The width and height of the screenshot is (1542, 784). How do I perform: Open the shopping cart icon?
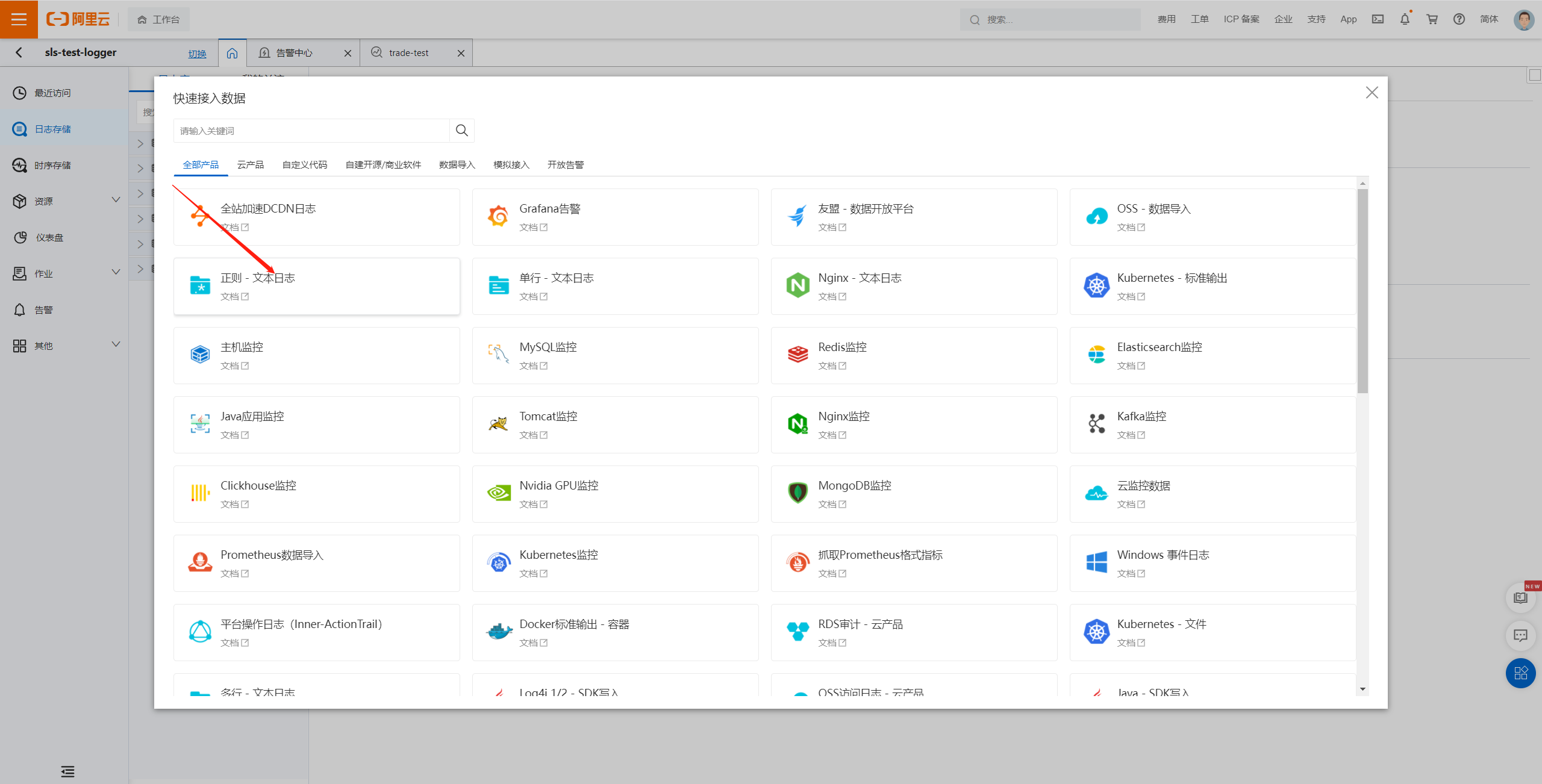tap(1432, 19)
